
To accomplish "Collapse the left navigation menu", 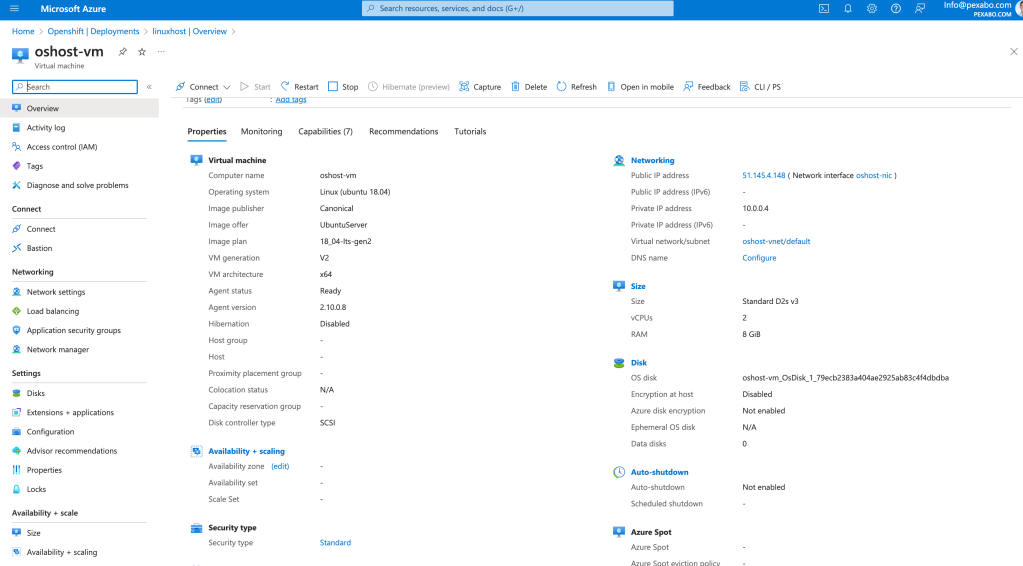I will [x=149, y=87].
